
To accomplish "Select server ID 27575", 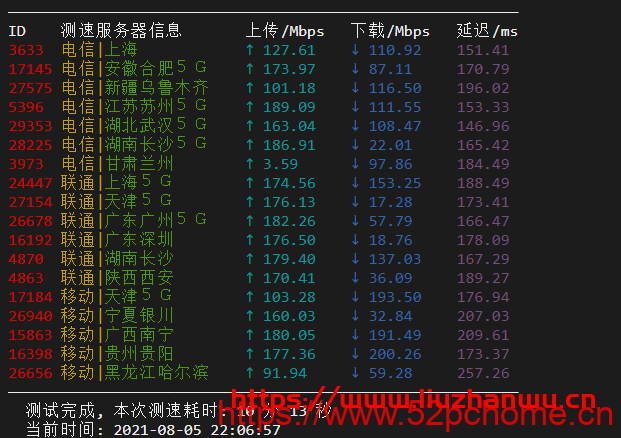I will click(x=30, y=88).
